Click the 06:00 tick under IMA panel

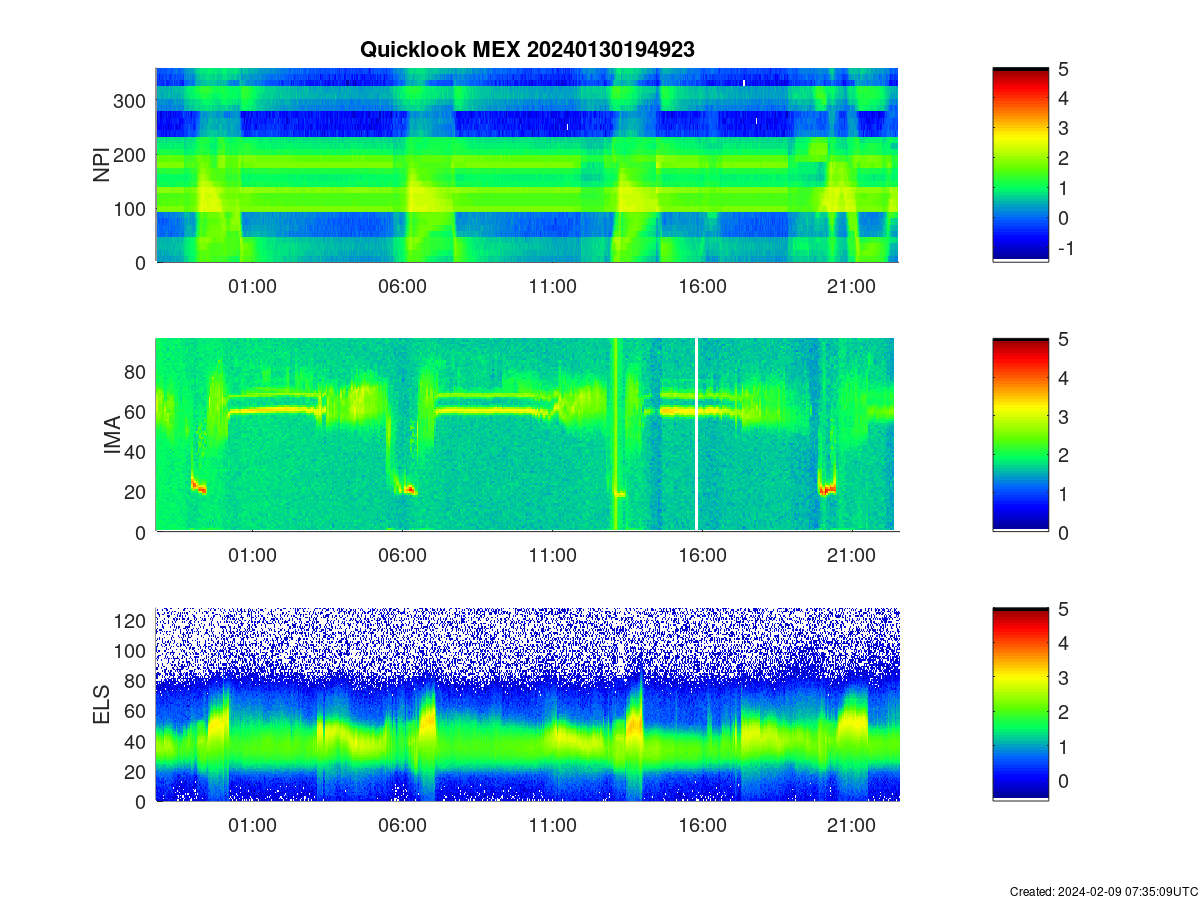tap(402, 556)
